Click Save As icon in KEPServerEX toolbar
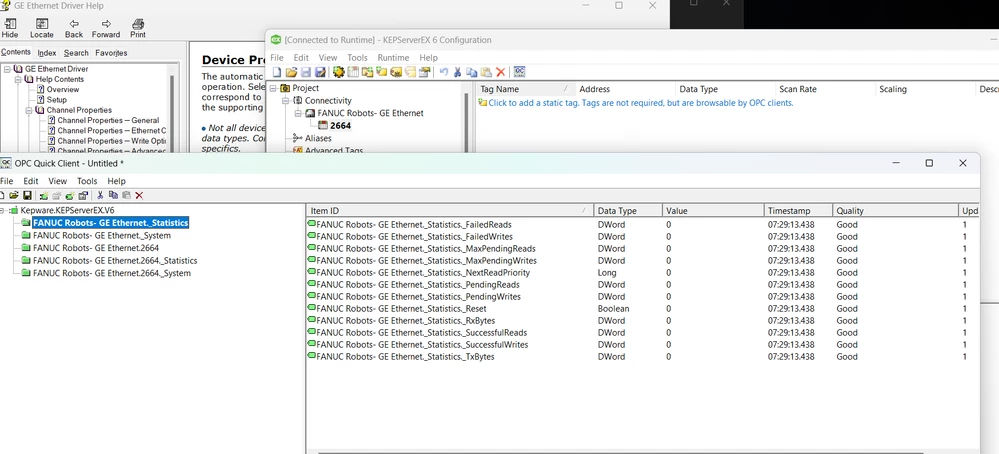The width and height of the screenshot is (999, 454). click(320, 72)
